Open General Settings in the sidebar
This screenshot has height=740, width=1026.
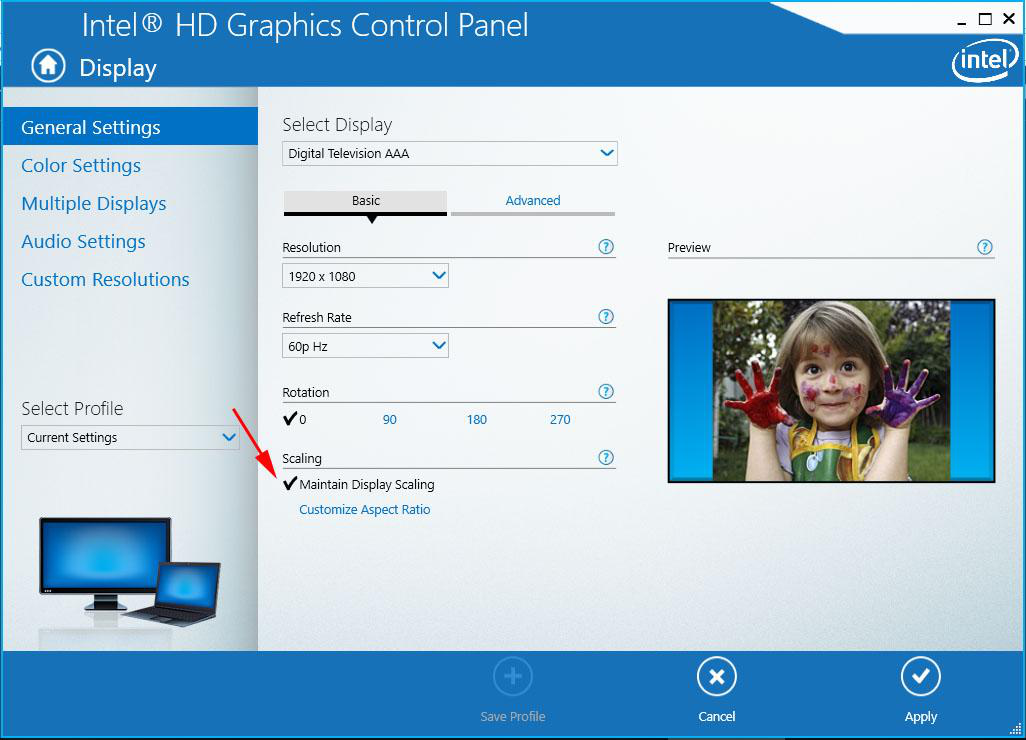pyautogui.click(x=130, y=127)
